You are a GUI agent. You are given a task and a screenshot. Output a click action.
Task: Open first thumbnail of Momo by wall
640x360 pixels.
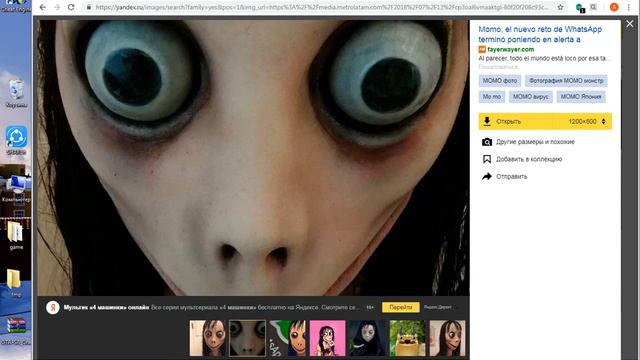[207, 338]
